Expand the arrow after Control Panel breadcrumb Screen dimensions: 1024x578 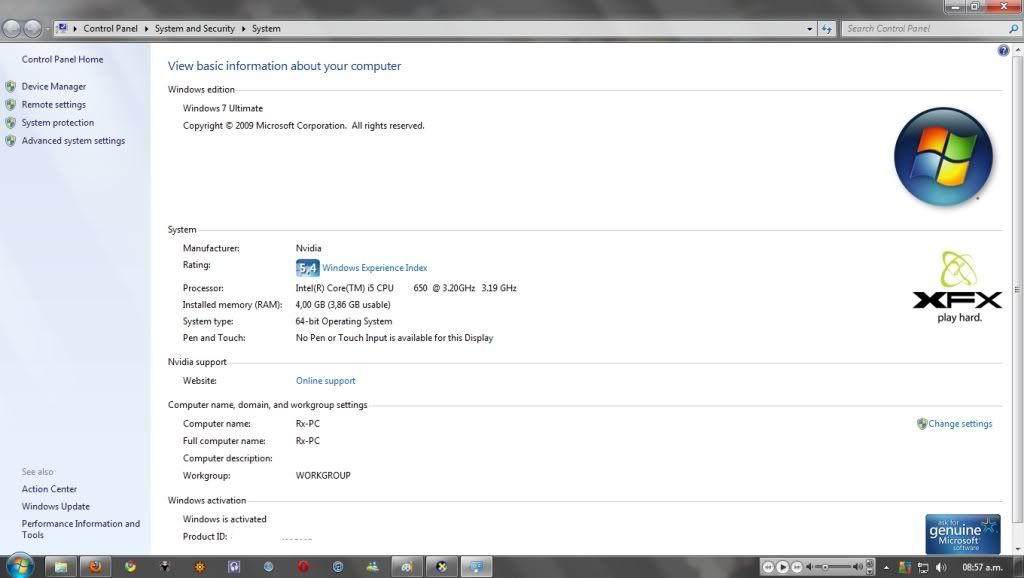click(146, 29)
